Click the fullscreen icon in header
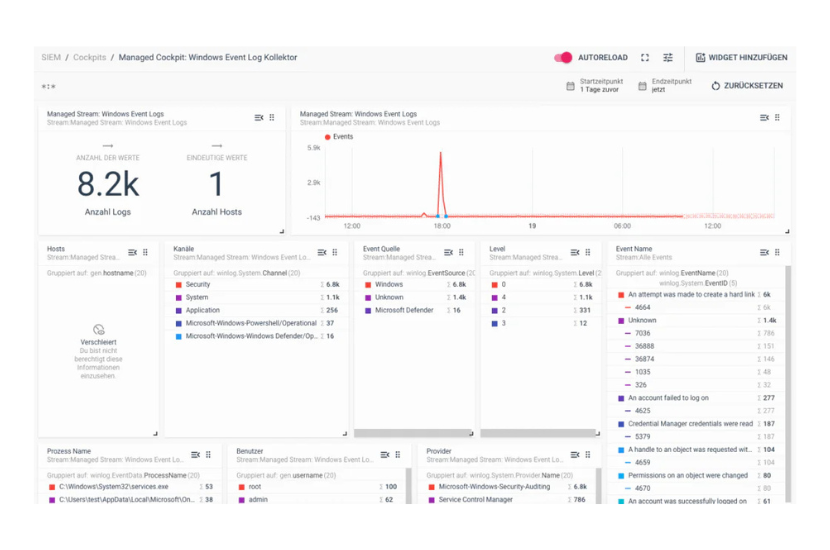 click(x=645, y=58)
